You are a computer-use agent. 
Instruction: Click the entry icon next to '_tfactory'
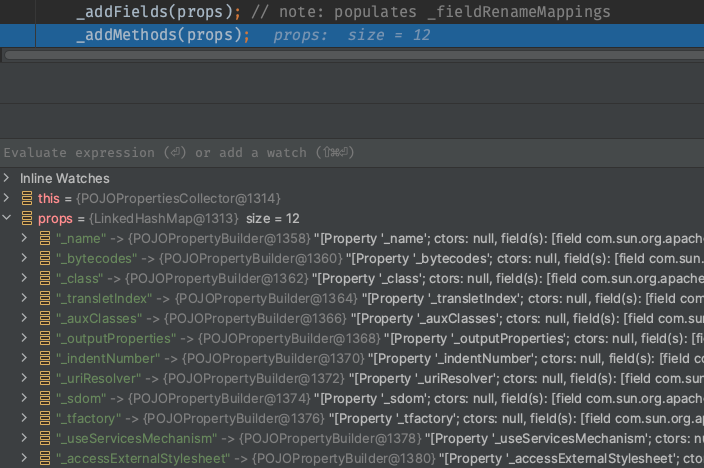45,418
